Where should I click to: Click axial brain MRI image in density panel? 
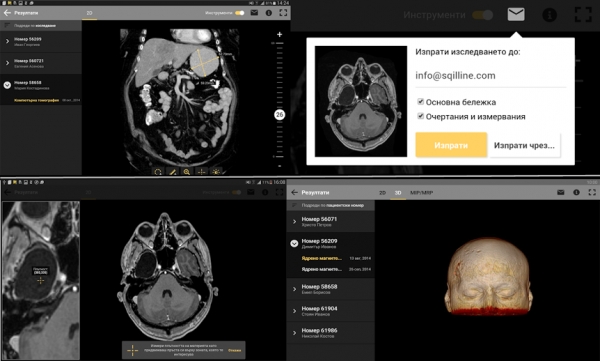click(167, 276)
